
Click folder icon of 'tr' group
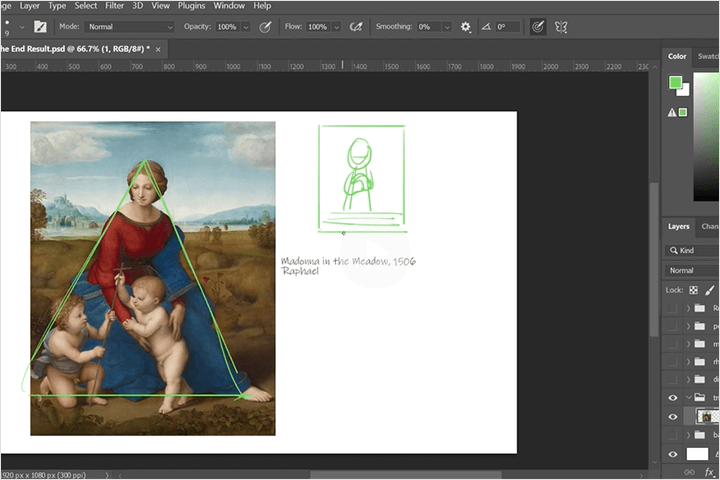(699, 397)
